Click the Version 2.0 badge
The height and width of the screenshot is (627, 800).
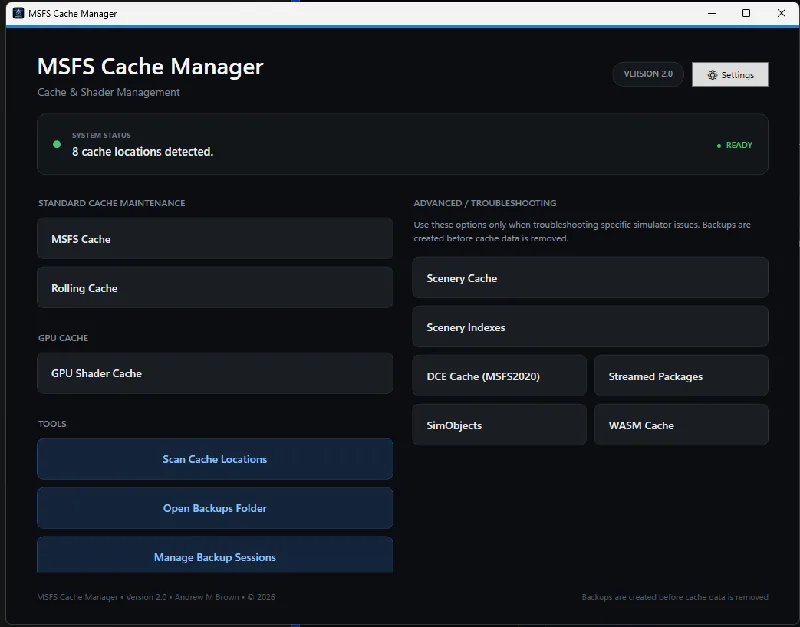pos(648,74)
